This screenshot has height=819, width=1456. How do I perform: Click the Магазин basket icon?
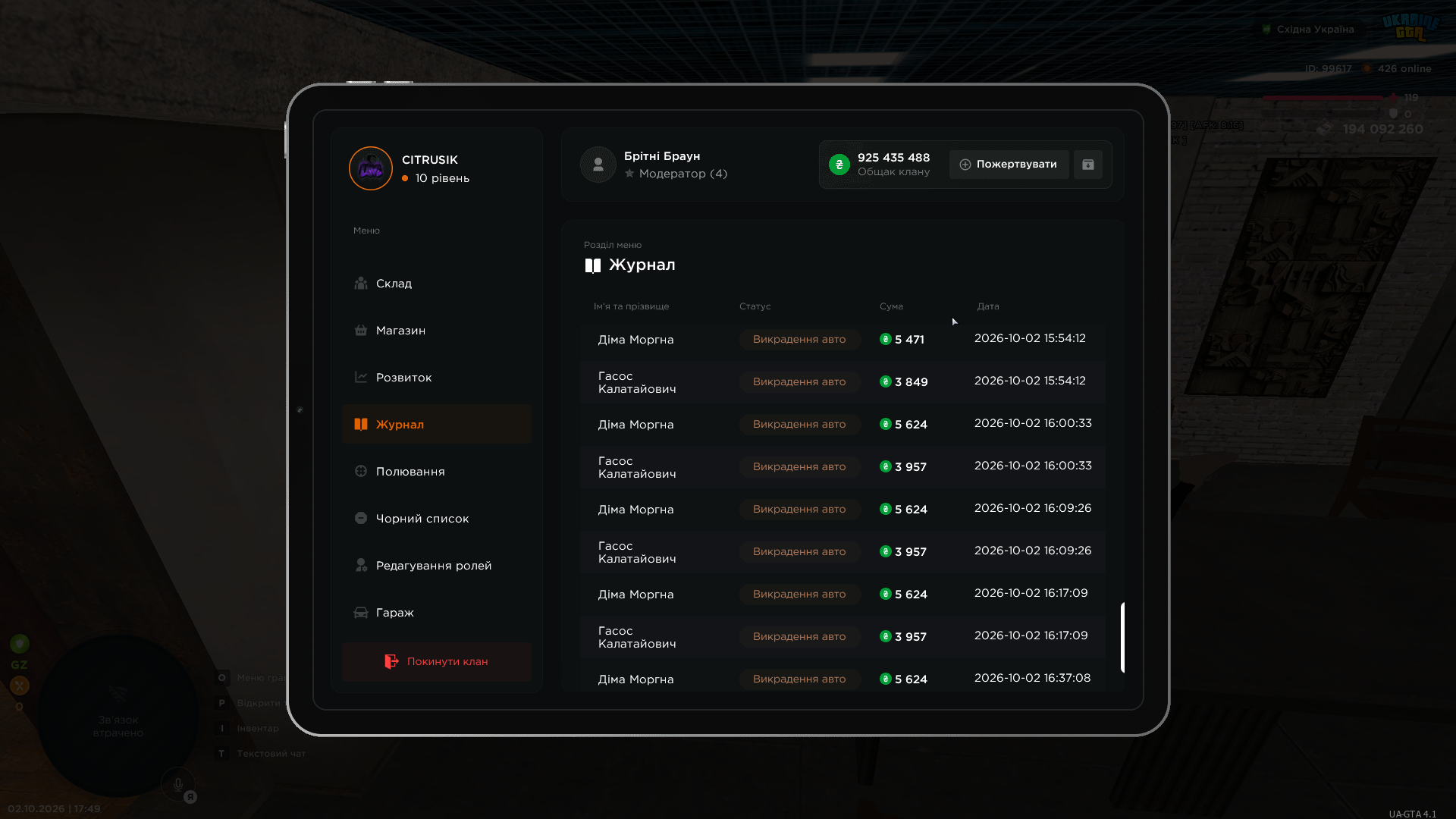361,331
